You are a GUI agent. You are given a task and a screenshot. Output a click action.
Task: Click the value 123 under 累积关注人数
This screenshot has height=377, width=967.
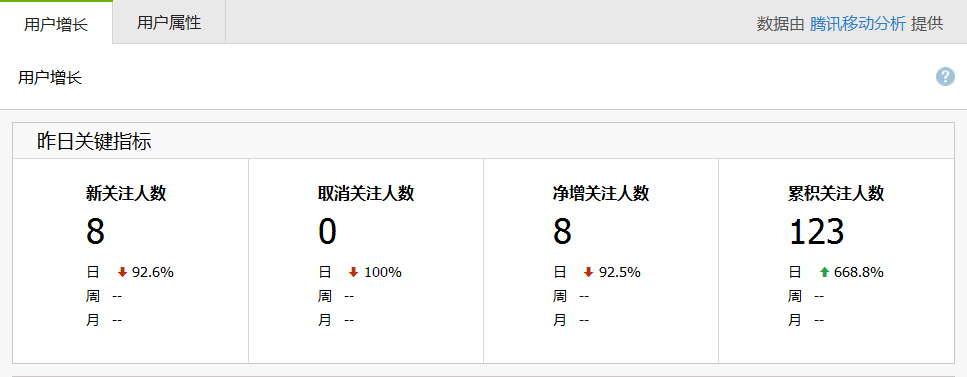coord(817,232)
